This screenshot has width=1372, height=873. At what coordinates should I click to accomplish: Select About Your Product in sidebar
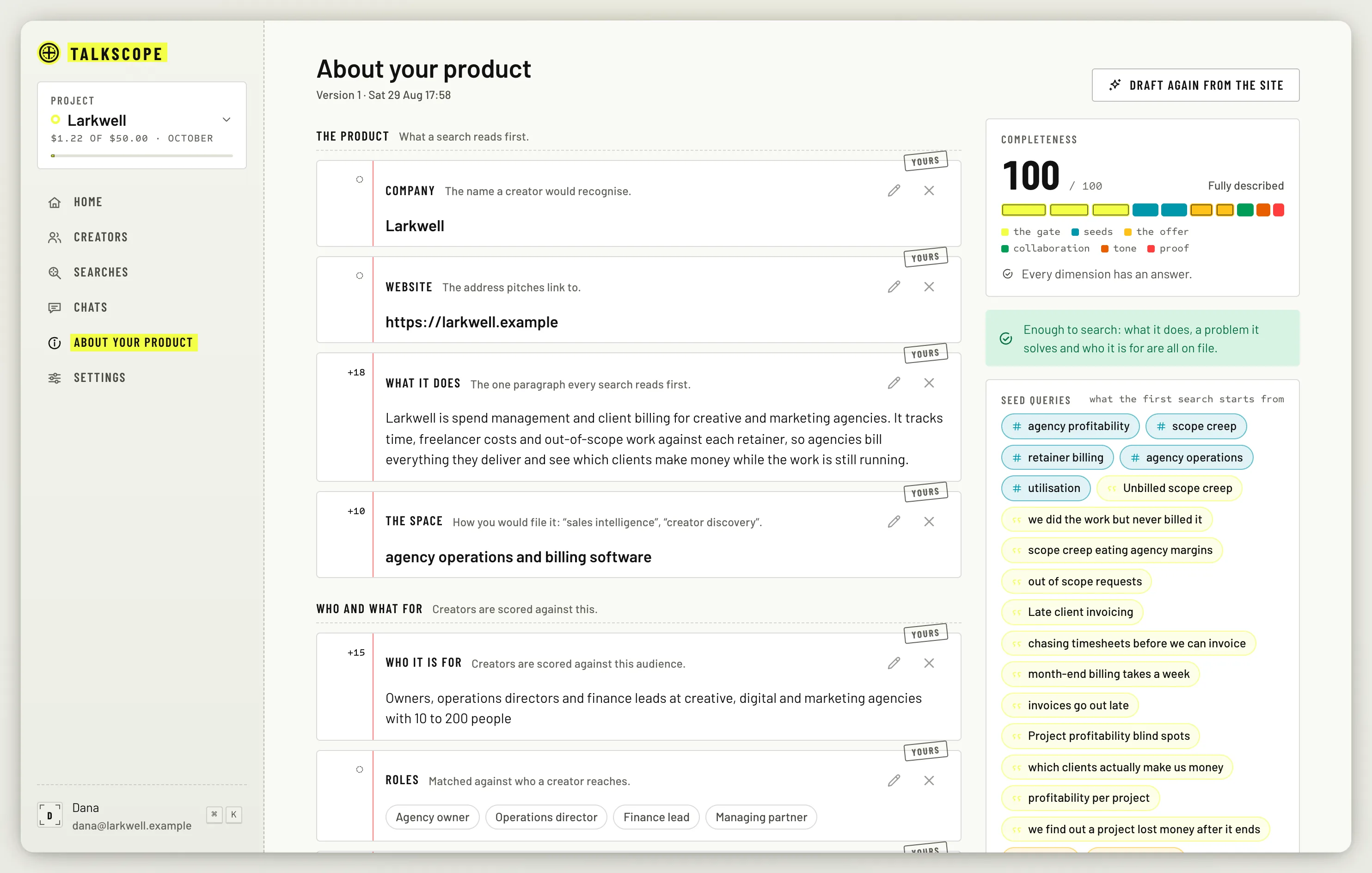pyautogui.click(x=133, y=343)
